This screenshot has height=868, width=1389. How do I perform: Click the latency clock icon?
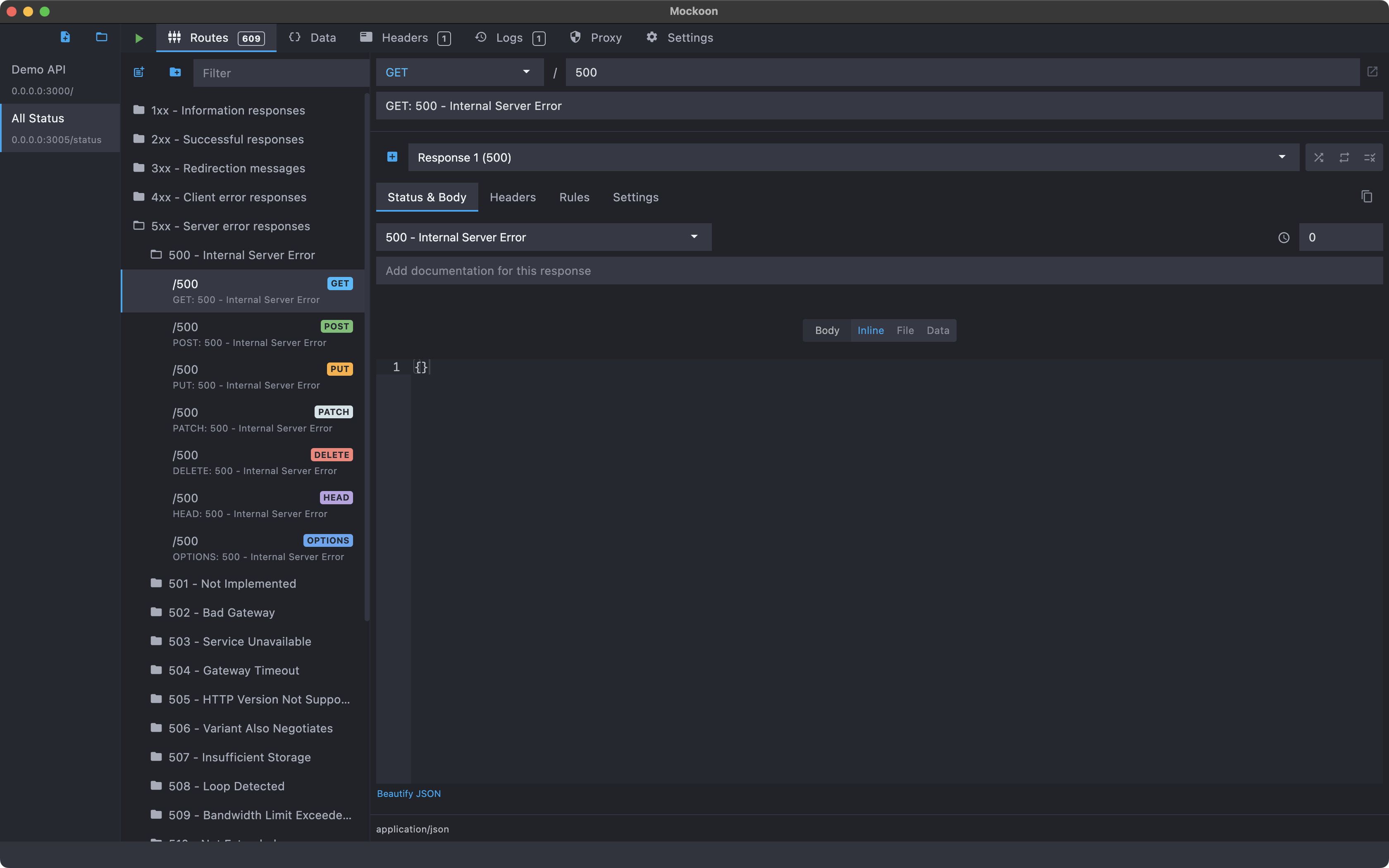click(1284, 237)
